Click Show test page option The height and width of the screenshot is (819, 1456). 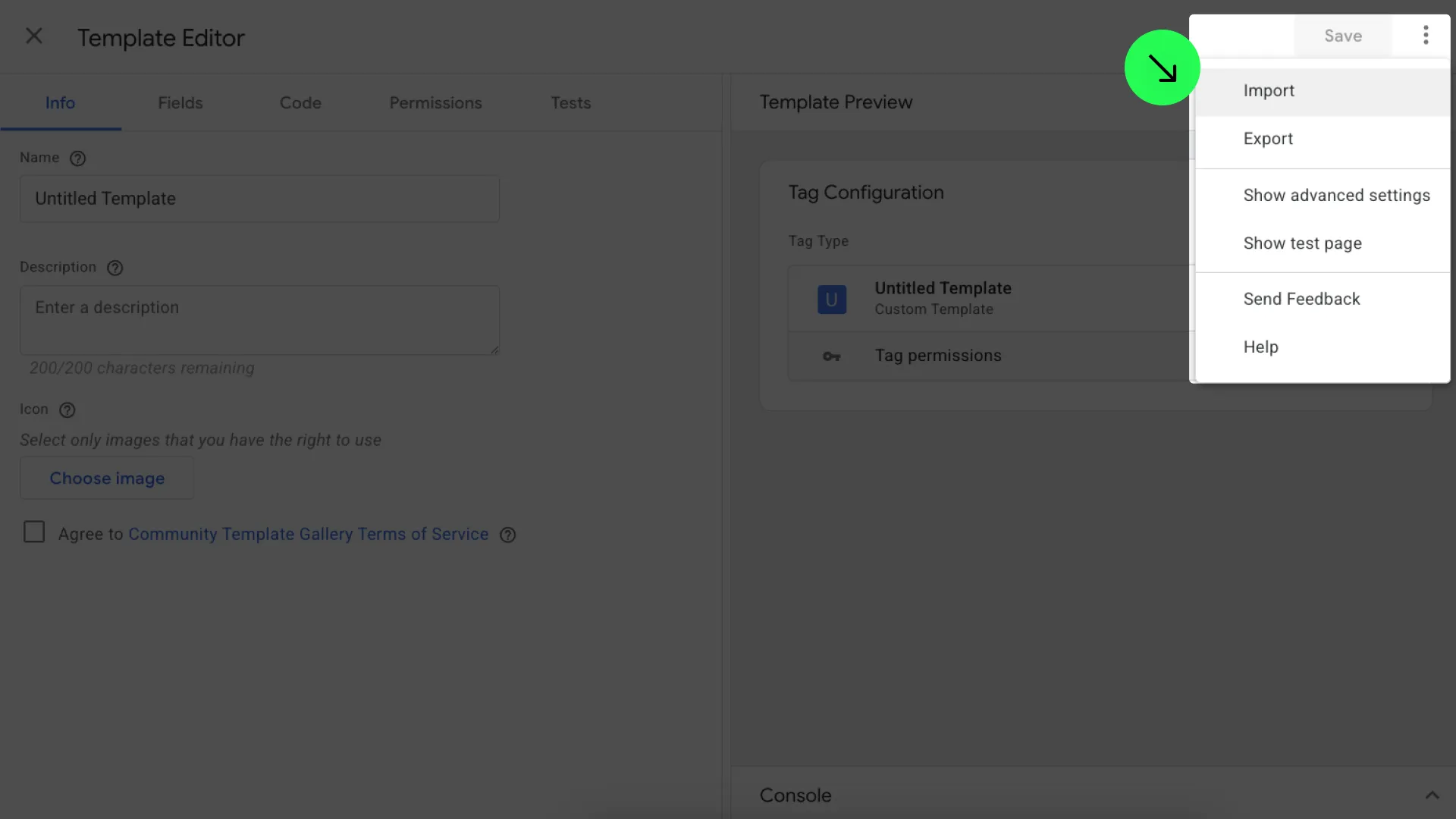coord(1302,243)
